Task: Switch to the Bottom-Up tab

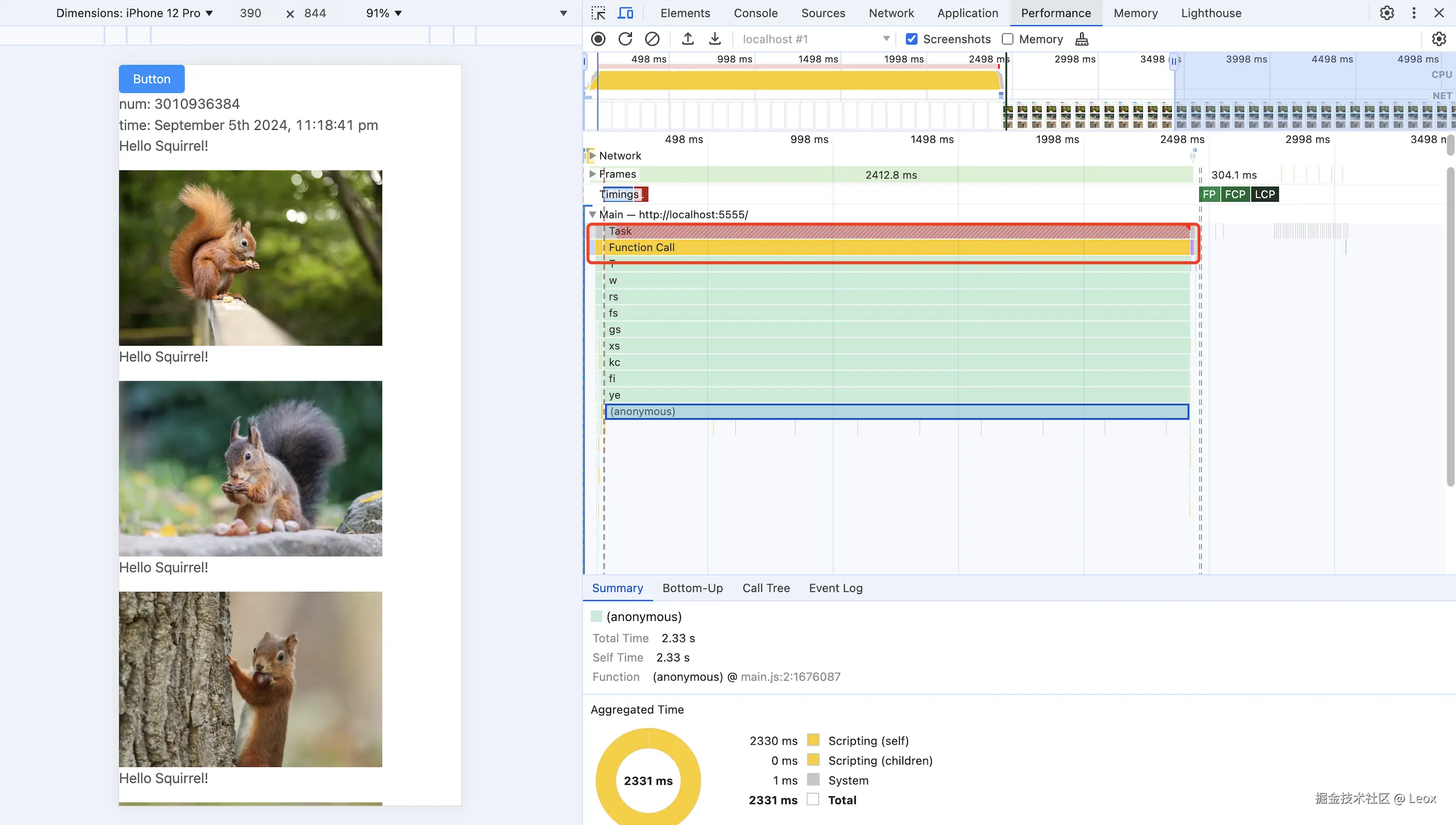Action: point(692,588)
